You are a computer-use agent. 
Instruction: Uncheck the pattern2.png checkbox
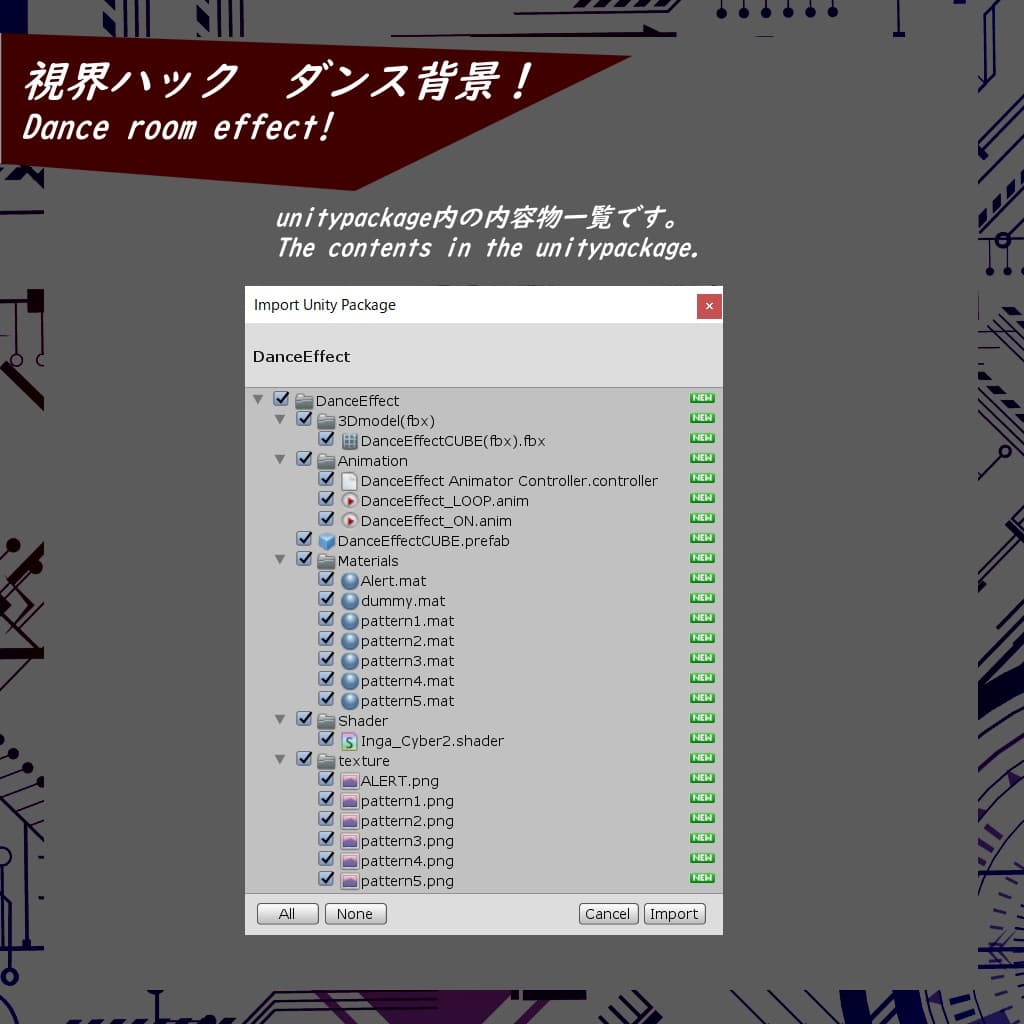[x=327, y=819]
